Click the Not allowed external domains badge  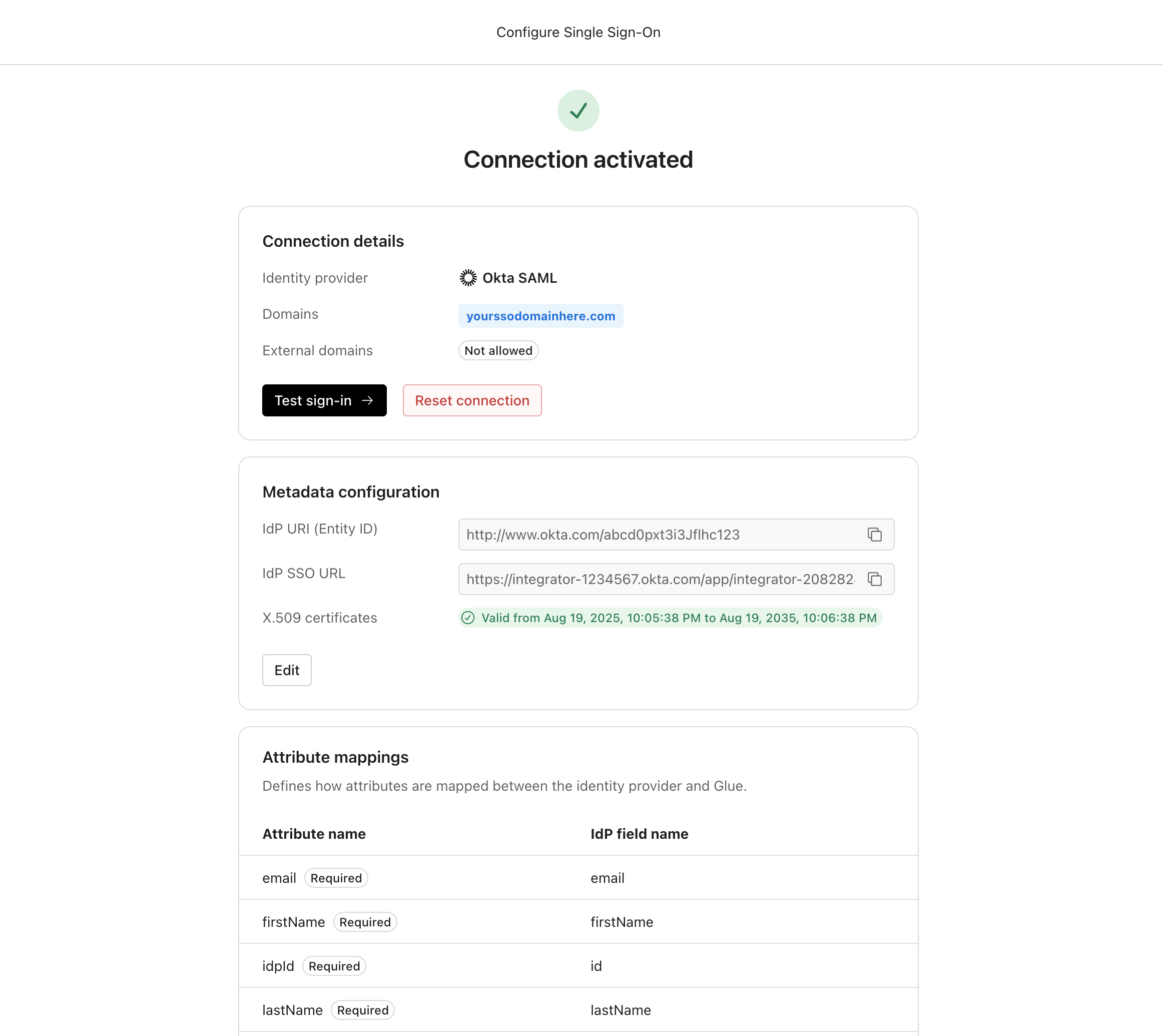[498, 351]
